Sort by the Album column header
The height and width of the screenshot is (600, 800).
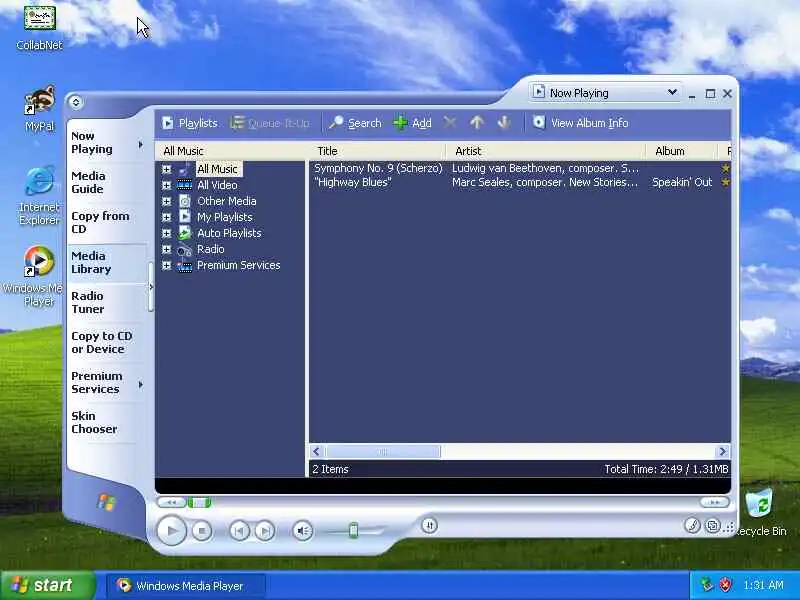(x=681, y=151)
